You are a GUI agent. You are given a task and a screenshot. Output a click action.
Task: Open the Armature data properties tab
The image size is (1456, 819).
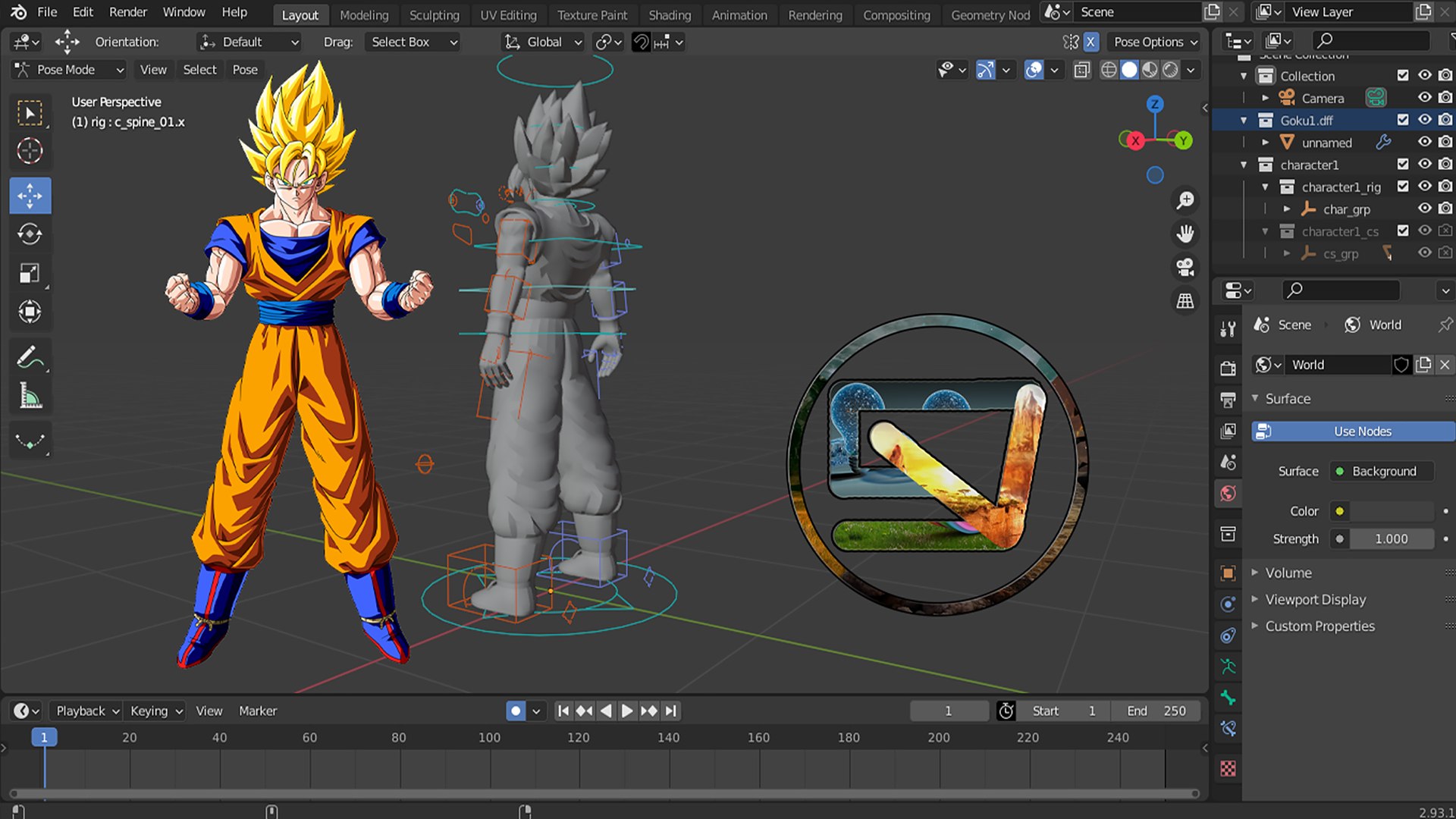[x=1228, y=667]
